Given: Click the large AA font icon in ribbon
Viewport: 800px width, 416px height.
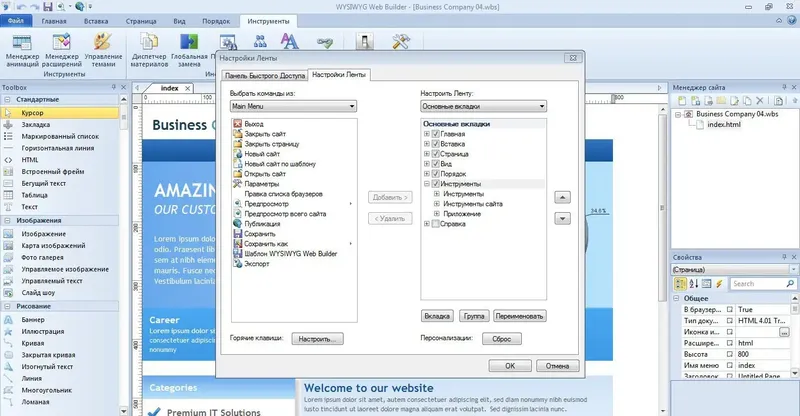Looking at the screenshot, I should (x=289, y=41).
